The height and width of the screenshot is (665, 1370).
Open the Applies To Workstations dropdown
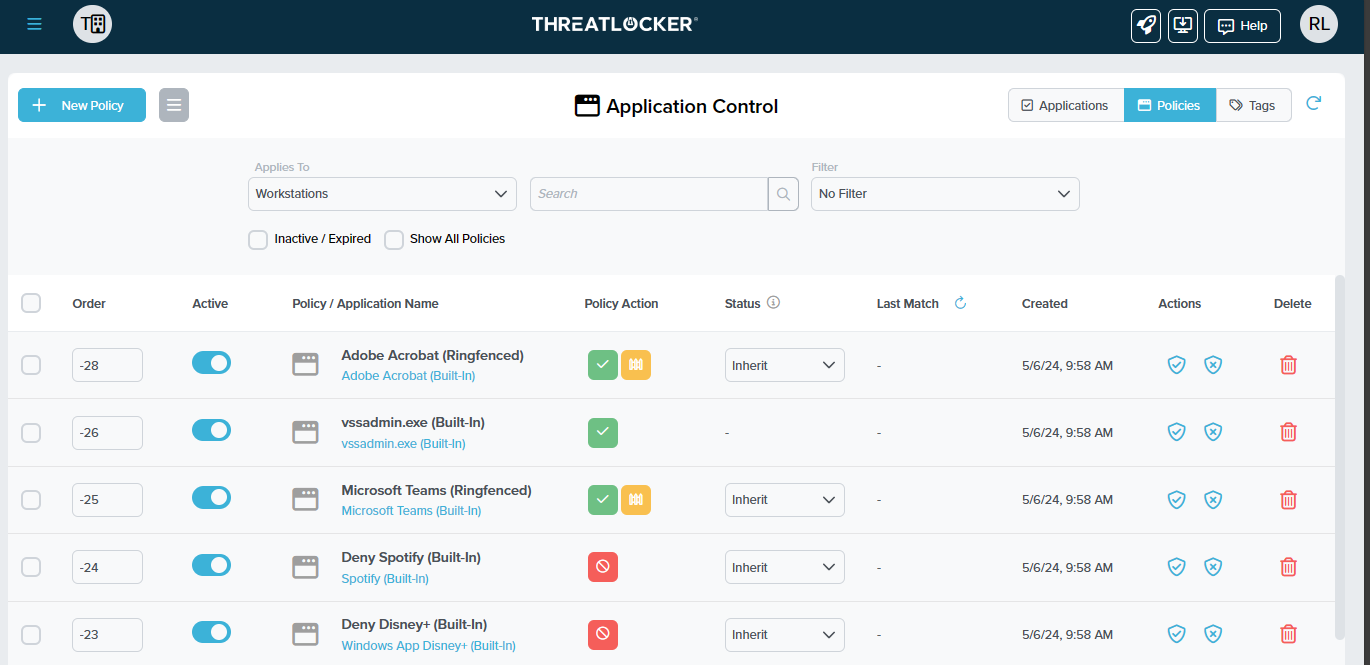point(382,194)
